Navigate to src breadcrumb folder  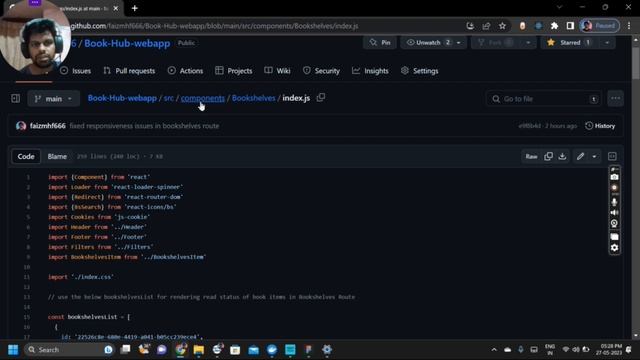[169, 98]
